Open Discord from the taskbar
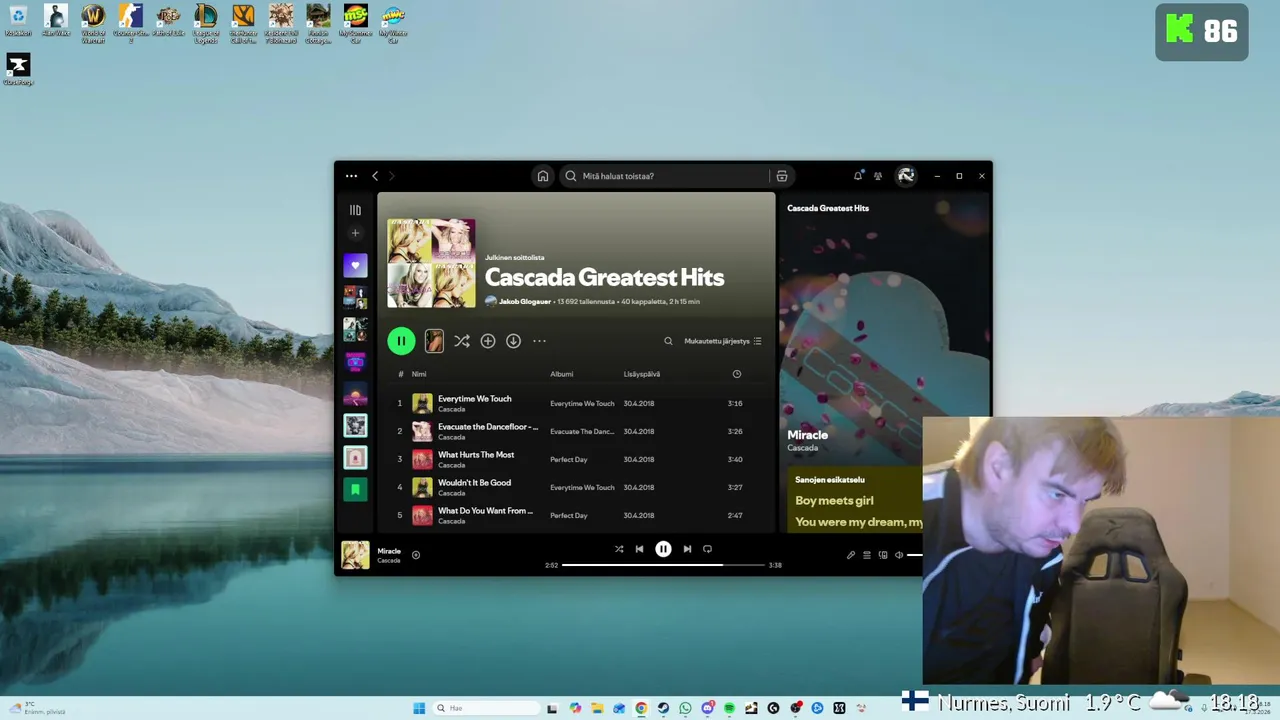 click(x=707, y=708)
